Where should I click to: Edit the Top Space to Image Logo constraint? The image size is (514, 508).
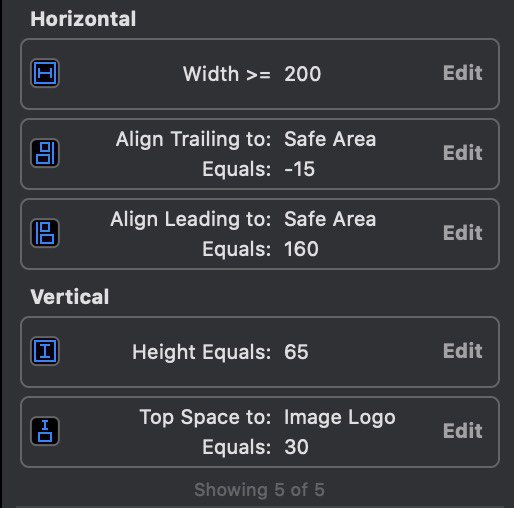tap(463, 431)
